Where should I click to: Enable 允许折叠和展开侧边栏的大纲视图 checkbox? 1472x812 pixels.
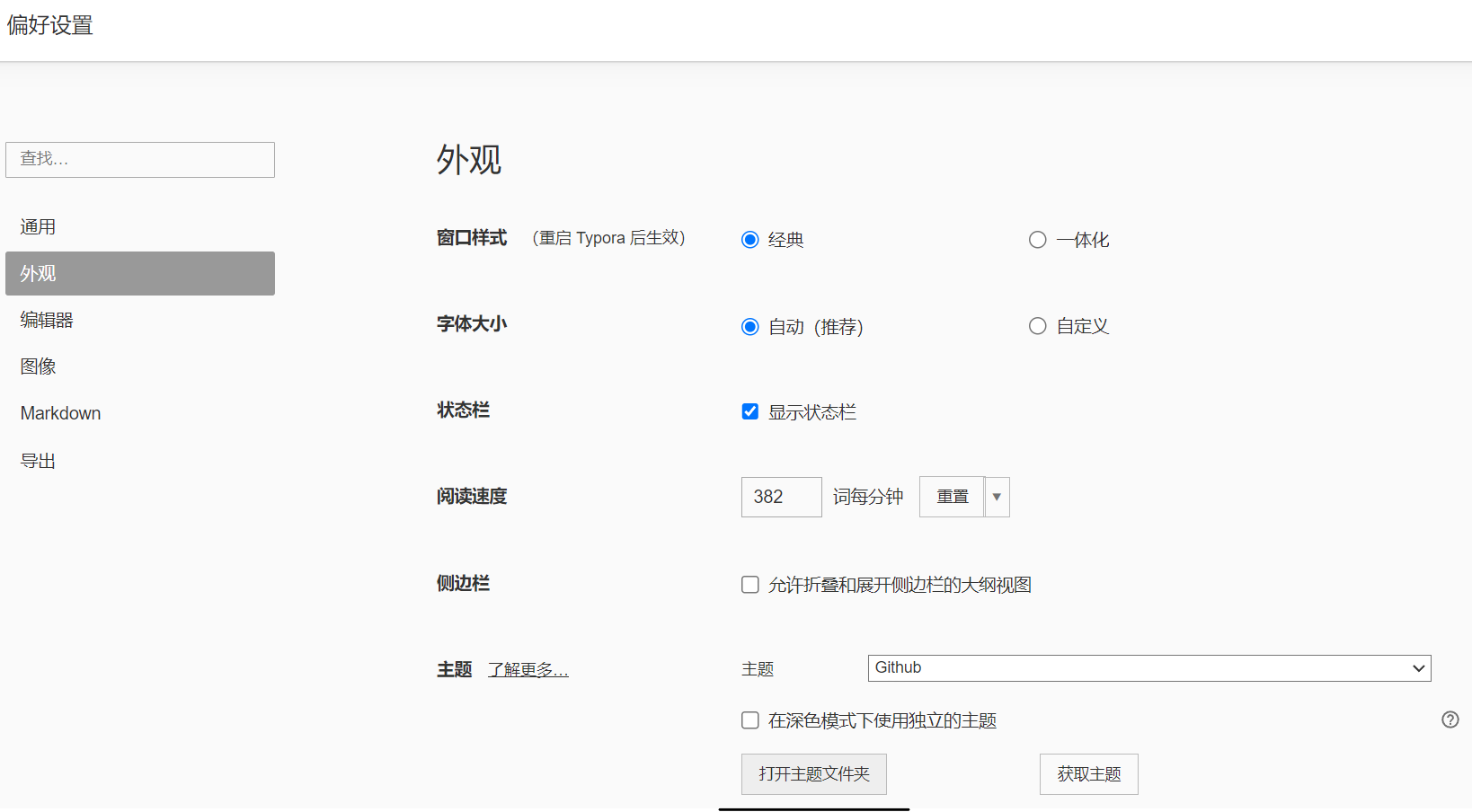coord(750,585)
